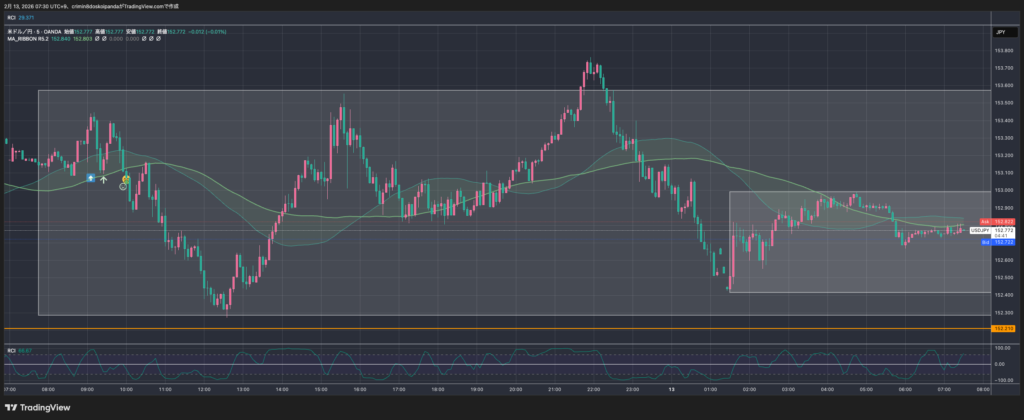Click the circle marker below the emoji

(123, 186)
